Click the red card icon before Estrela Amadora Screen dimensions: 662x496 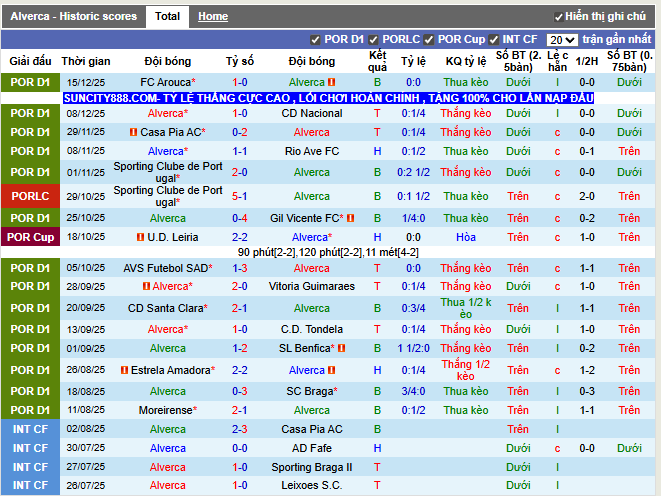(x=124, y=370)
